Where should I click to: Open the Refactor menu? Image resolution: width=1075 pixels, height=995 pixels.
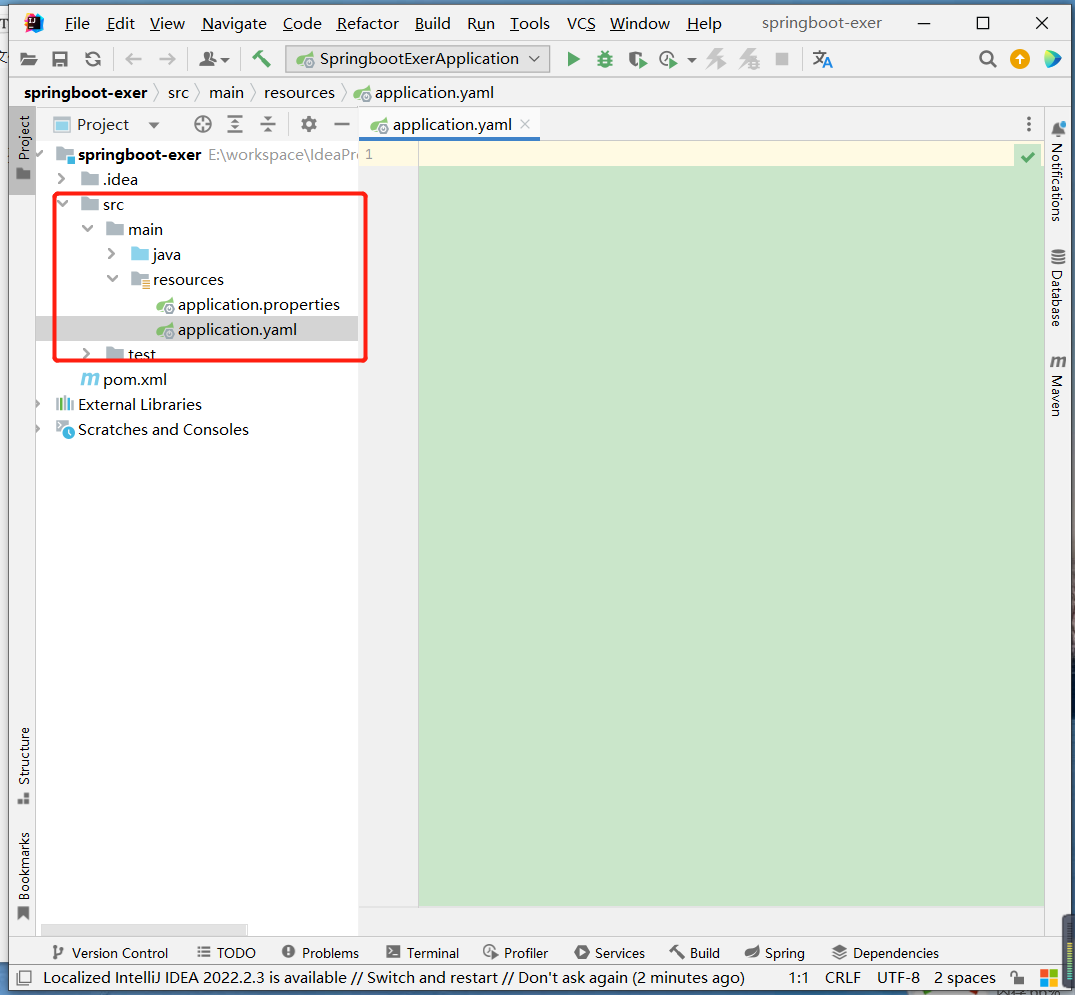(367, 23)
